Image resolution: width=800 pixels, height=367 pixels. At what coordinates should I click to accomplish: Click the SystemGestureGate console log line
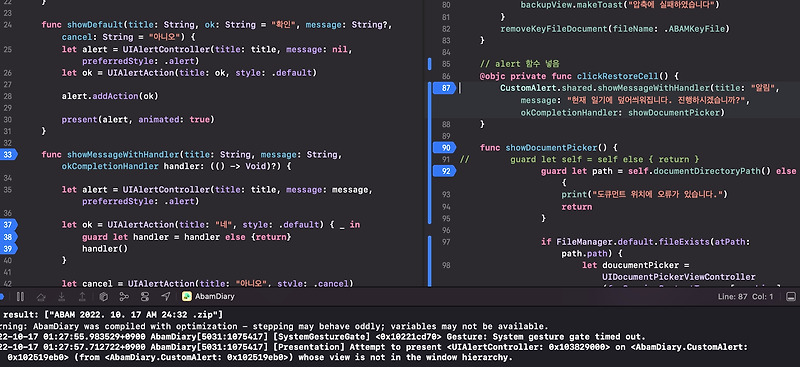pyautogui.click(x=322, y=337)
